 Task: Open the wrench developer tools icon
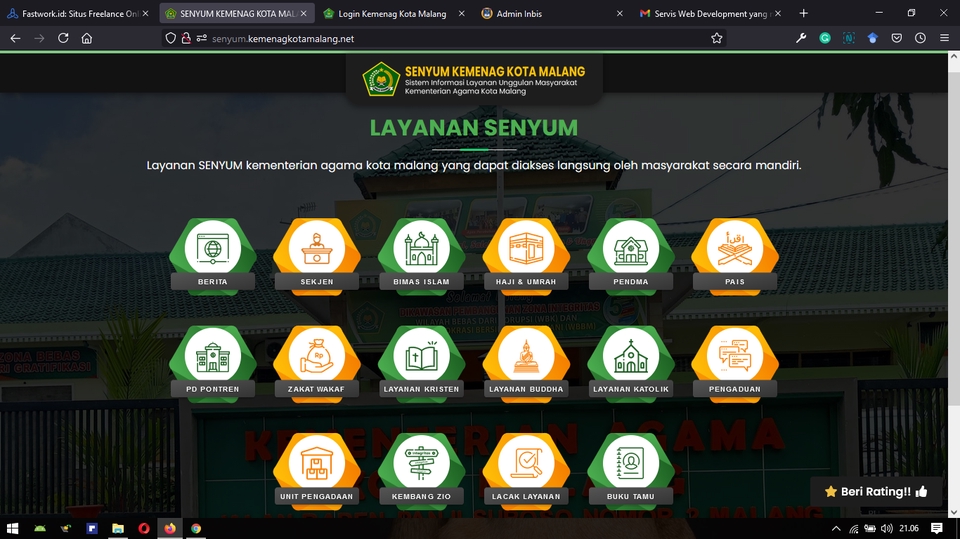801,38
